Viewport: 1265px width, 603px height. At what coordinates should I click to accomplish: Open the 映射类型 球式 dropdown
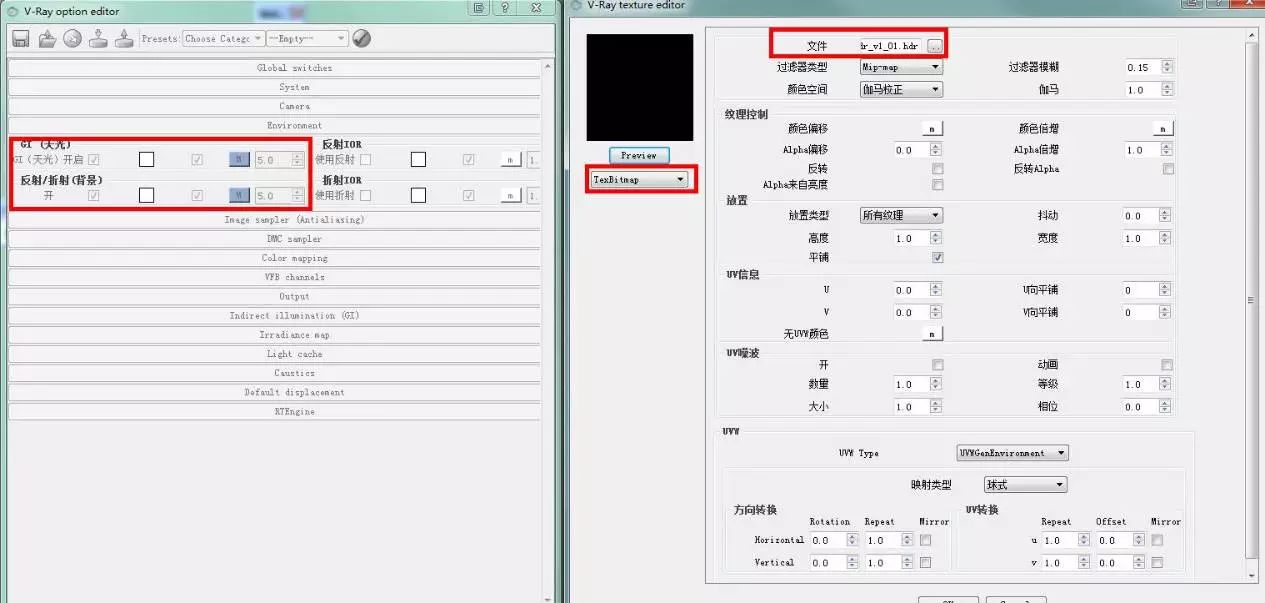(x=1025, y=485)
